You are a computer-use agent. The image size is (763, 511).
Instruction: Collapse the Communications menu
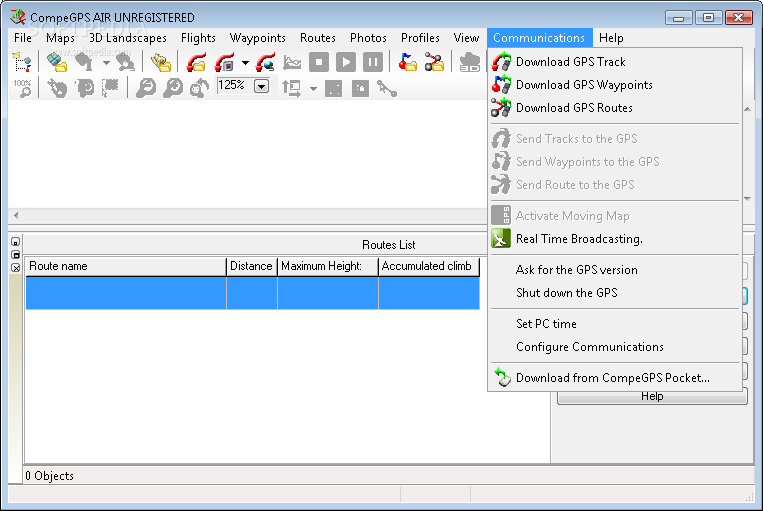coord(539,37)
